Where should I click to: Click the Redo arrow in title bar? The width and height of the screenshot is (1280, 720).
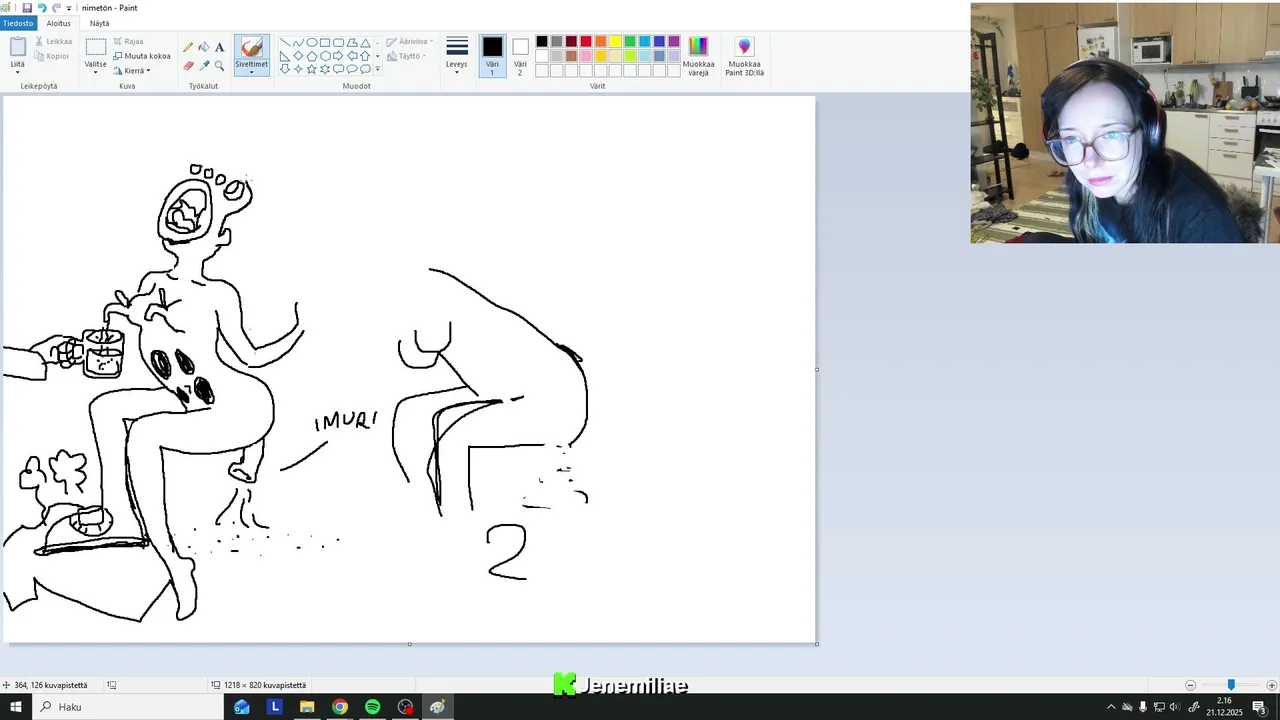(x=56, y=7)
